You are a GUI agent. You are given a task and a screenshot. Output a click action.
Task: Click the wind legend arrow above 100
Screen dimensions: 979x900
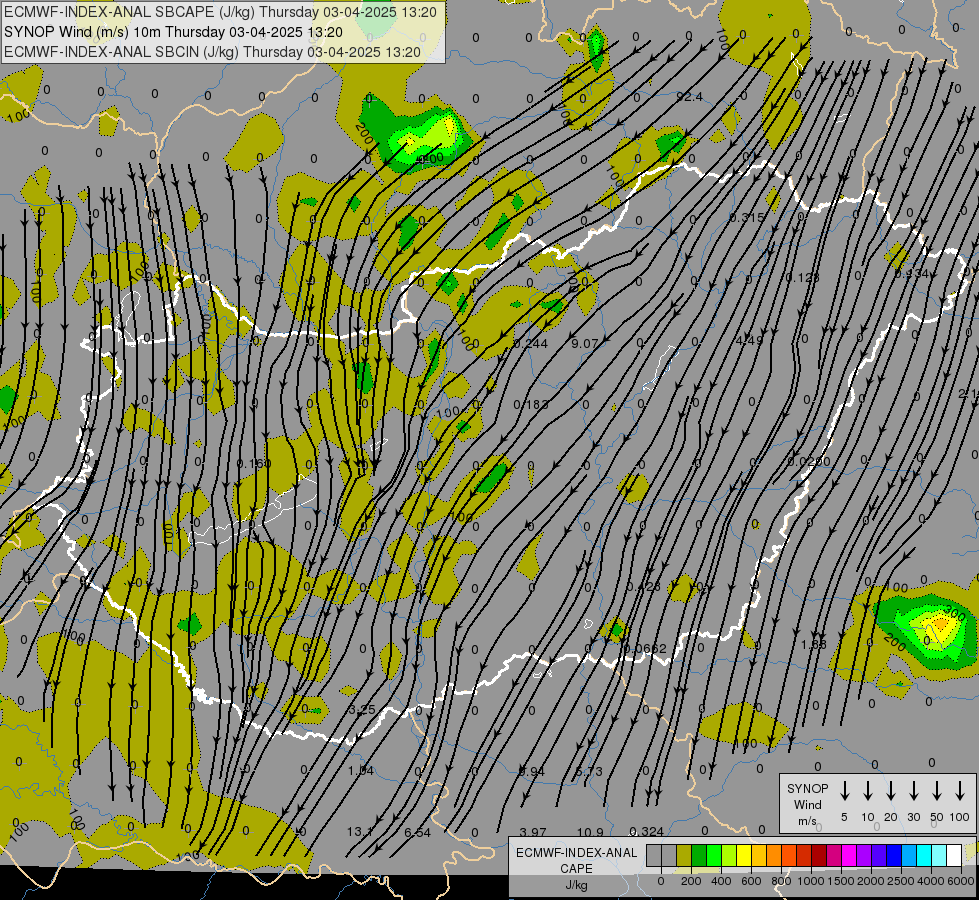point(960,791)
